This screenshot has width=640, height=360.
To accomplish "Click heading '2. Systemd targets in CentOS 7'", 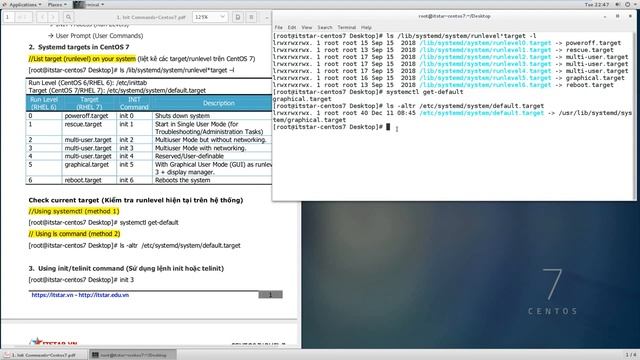I will 79,47.
